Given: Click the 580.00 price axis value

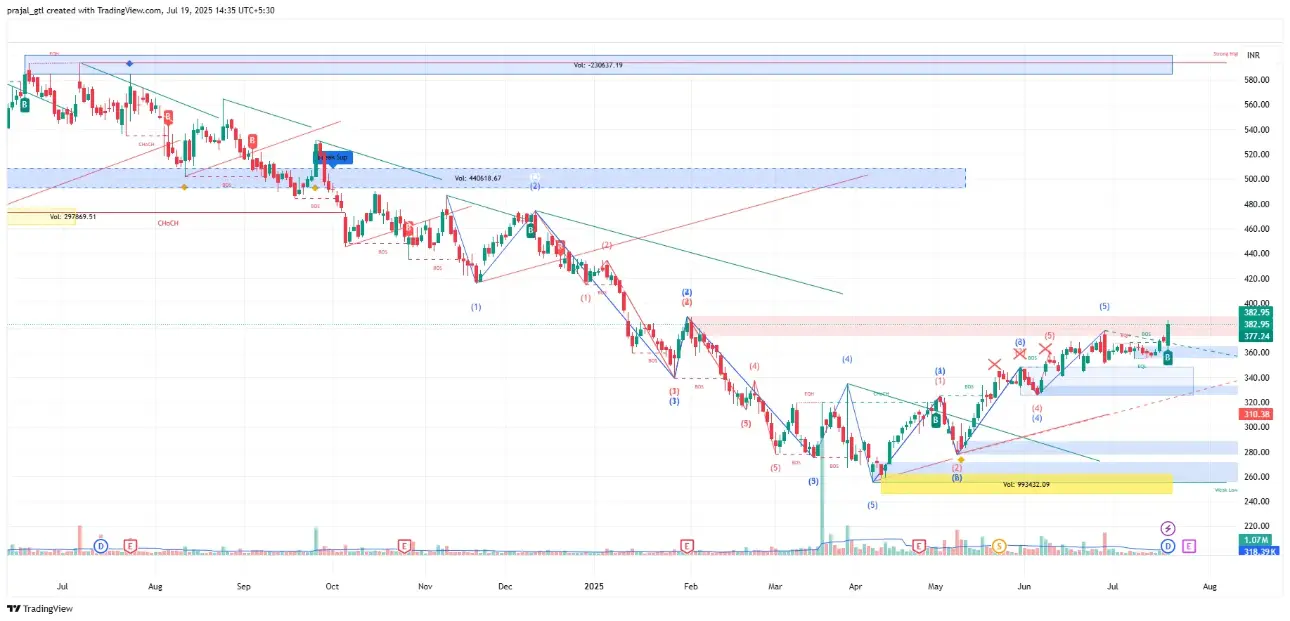Looking at the screenshot, I should (1256, 80).
